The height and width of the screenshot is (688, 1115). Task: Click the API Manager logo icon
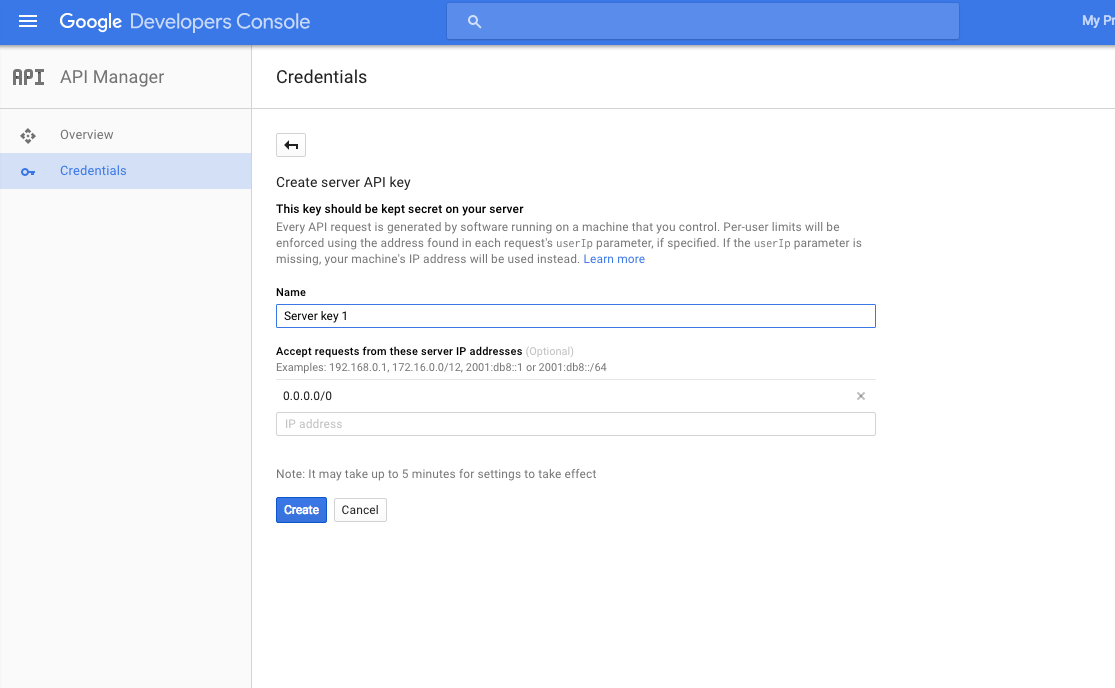click(28, 77)
